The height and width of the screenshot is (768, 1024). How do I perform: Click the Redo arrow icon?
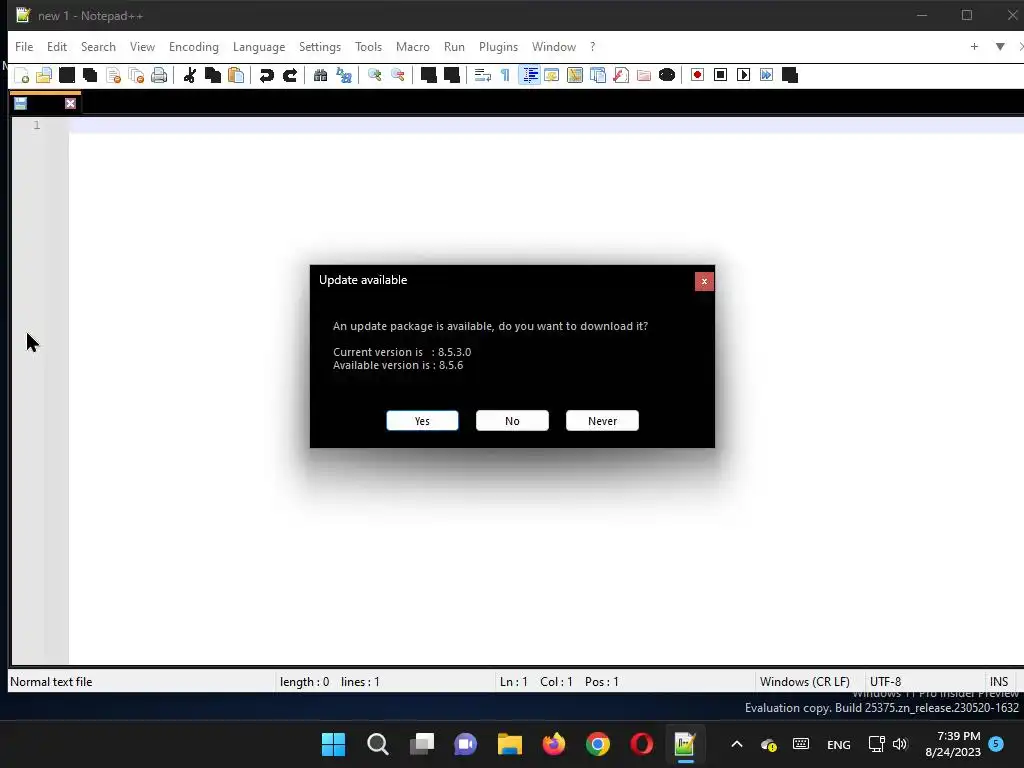(x=289, y=75)
